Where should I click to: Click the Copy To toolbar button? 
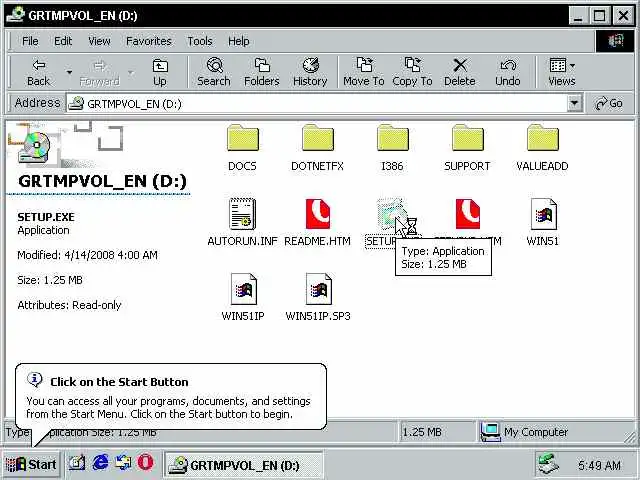click(412, 72)
